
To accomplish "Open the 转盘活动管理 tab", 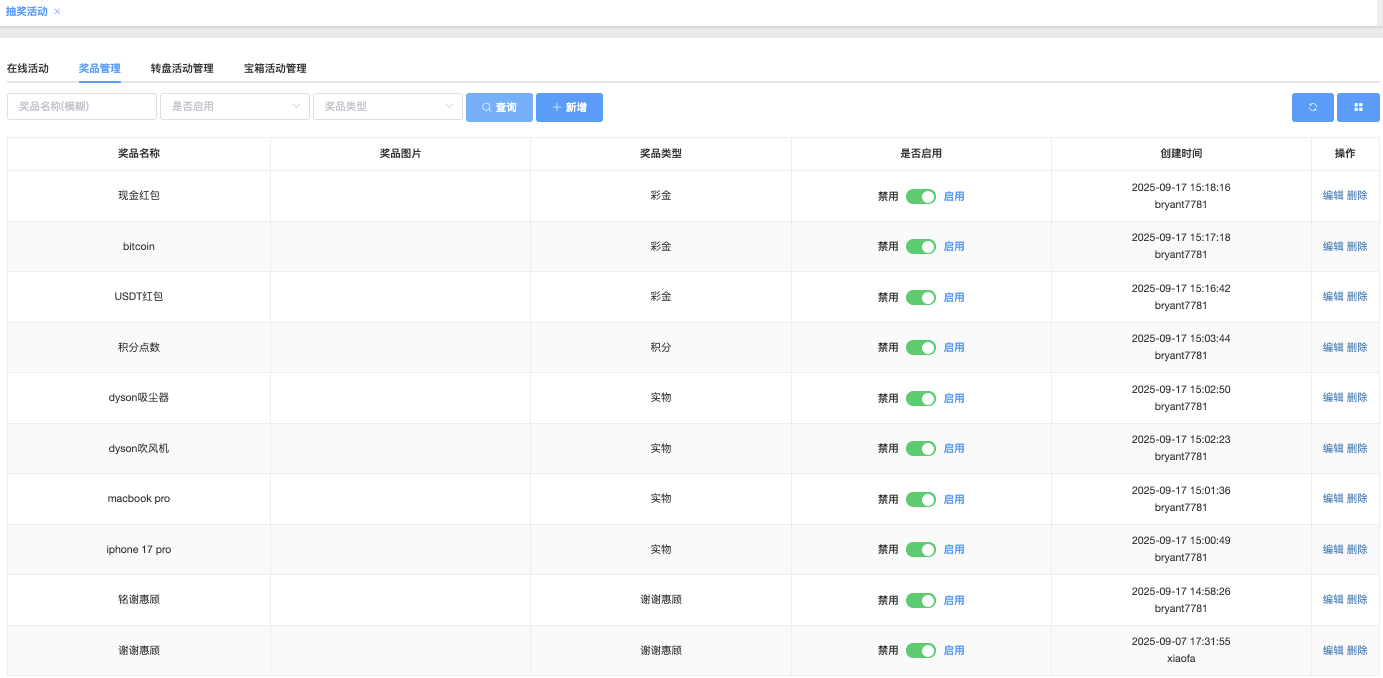I will coord(182,69).
